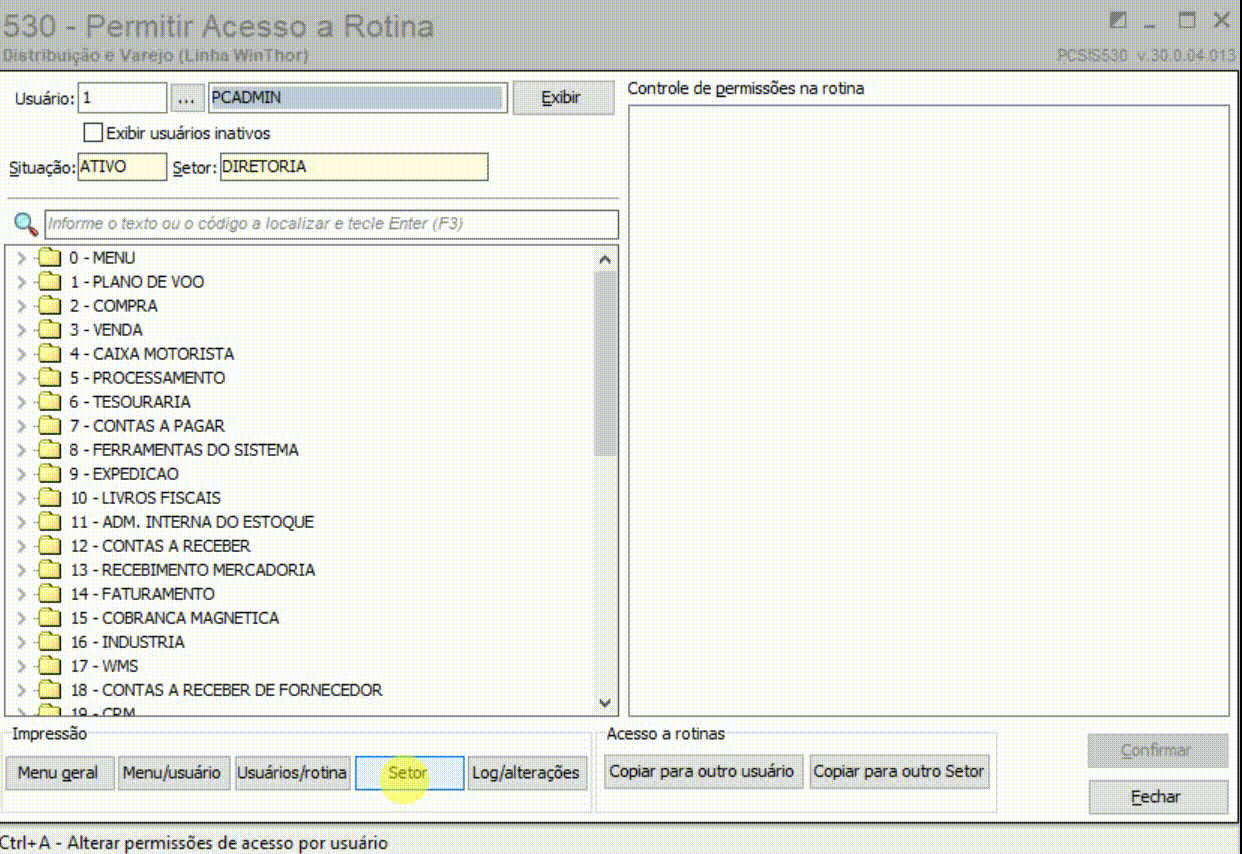
Task: Select the 16 - INDUSTRIA row
Action: [x=127, y=642]
